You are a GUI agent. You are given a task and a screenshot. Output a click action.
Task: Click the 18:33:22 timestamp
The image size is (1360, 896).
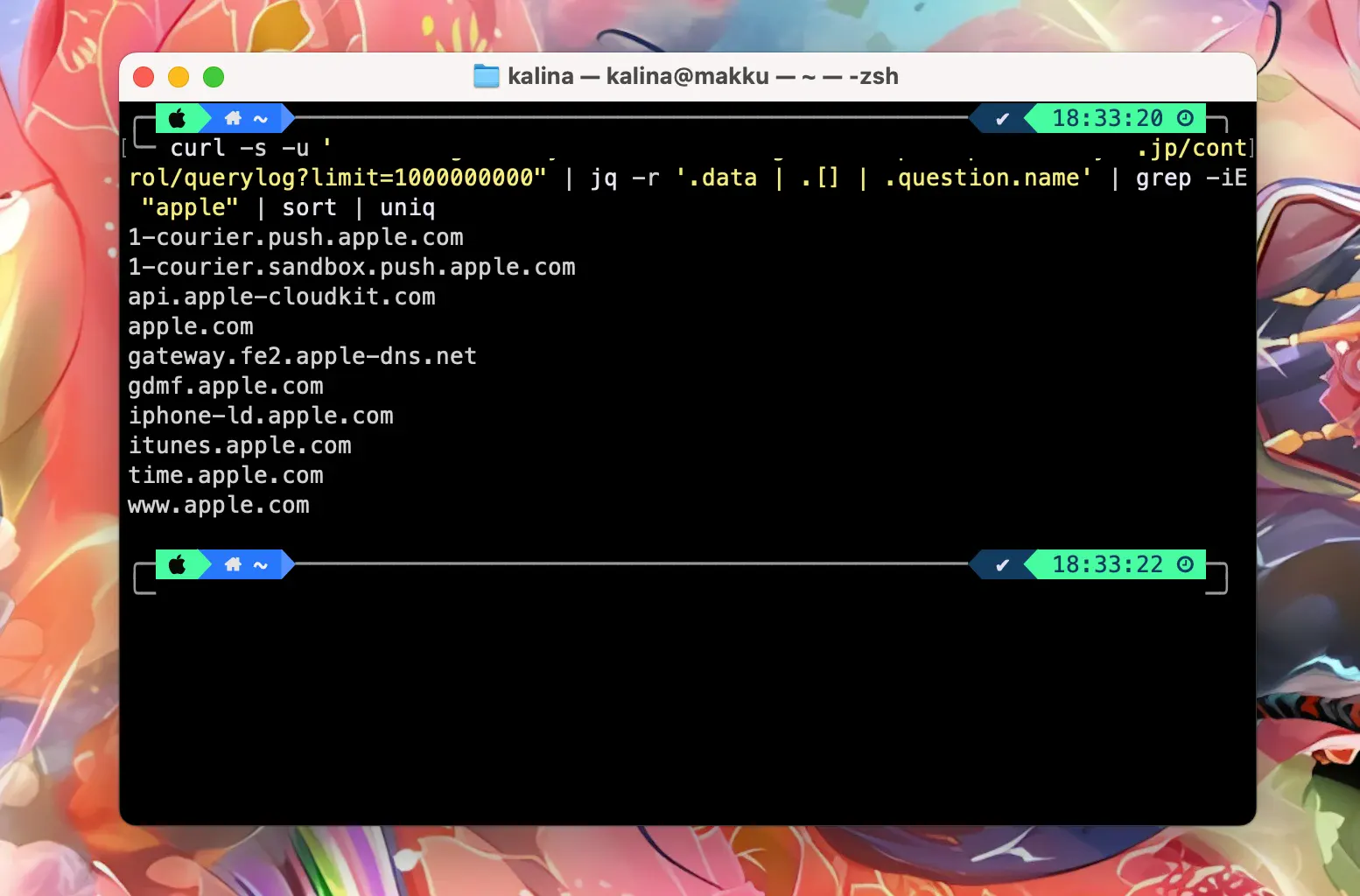coord(1107,564)
